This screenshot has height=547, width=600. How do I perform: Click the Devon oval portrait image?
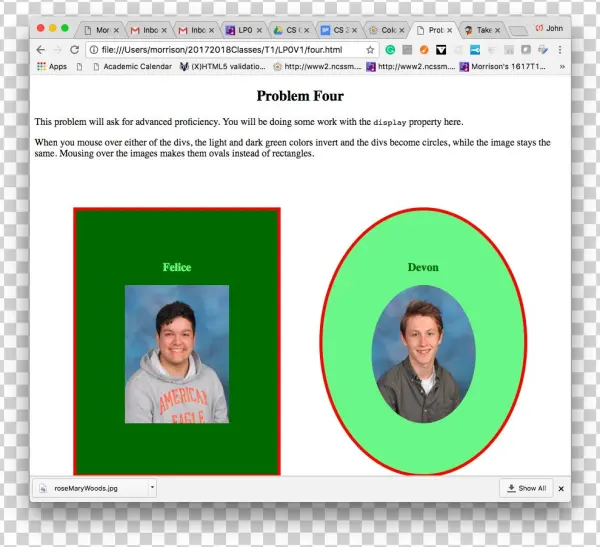pos(423,354)
